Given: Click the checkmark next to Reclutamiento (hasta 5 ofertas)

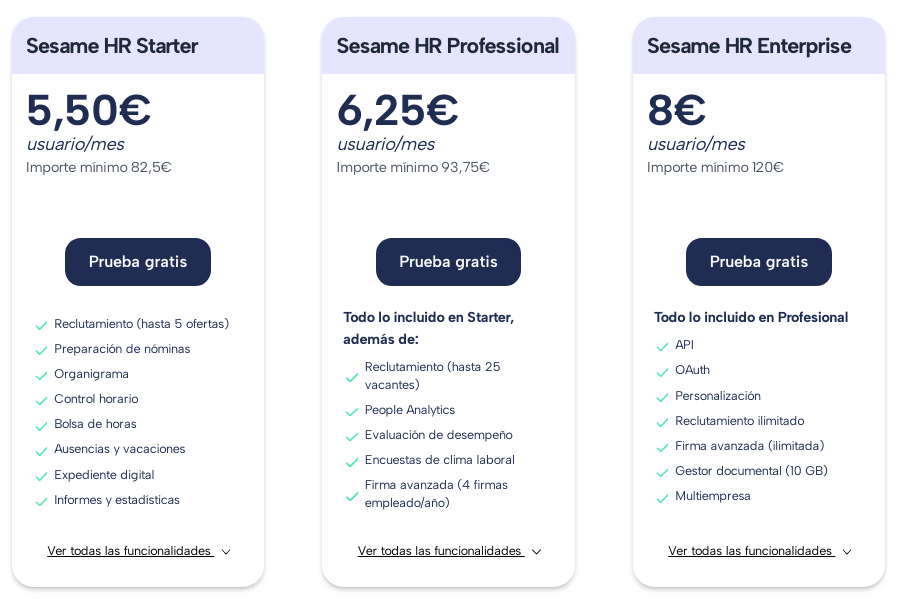Looking at the screenshot, I should pyautogui.click(x=41, y=325).
